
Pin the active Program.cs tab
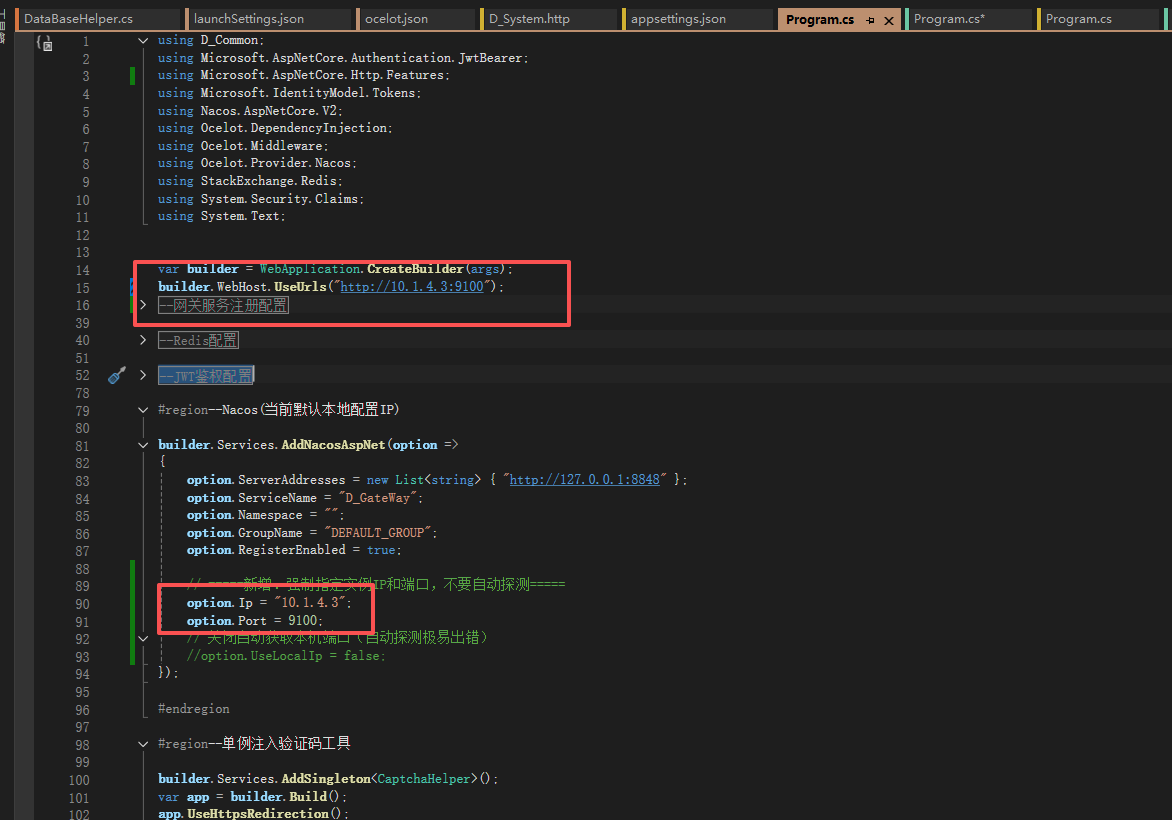(x=870, y=20)
